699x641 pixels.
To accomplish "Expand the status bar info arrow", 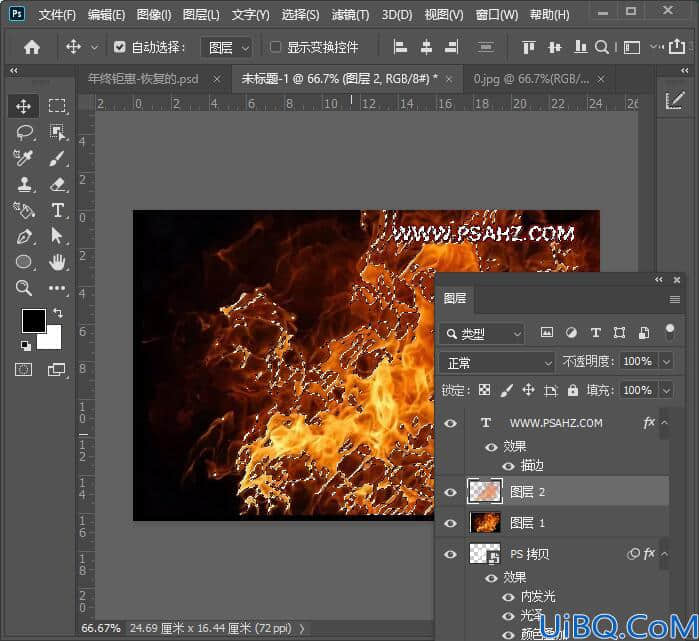I will (x=302, y=629).
